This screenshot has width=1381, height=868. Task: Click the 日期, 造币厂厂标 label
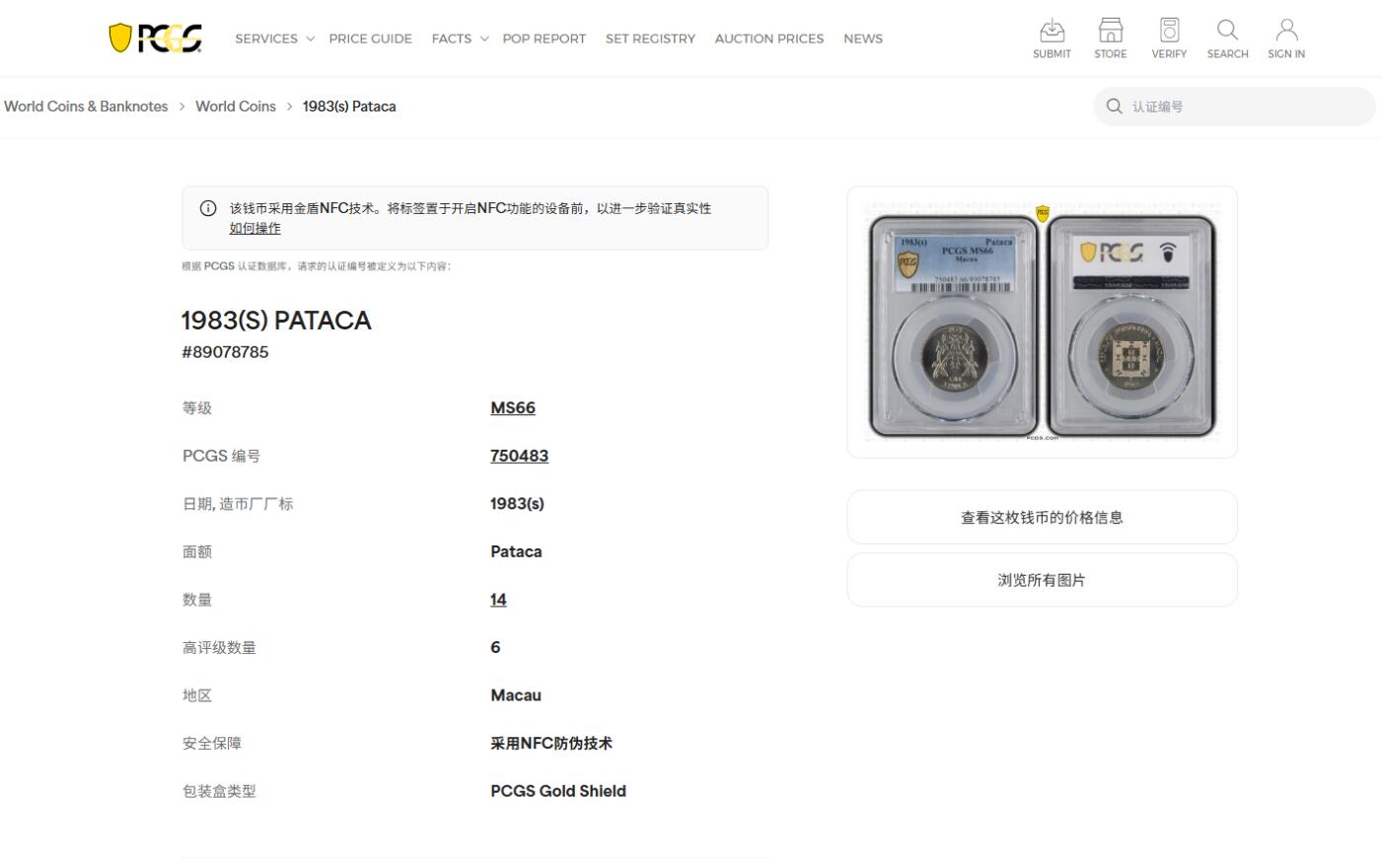(x=238, y=504)
